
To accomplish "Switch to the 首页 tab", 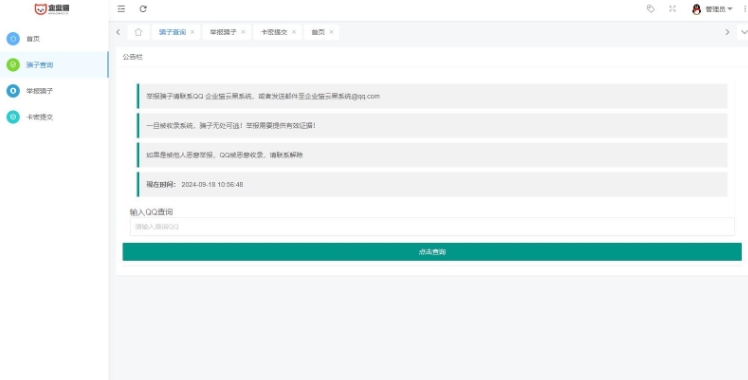I will coord(318,32).
